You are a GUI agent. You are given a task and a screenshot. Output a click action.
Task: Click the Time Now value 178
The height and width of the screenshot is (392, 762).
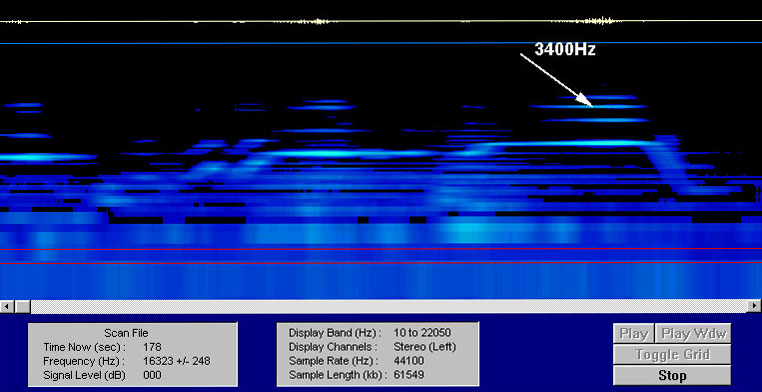click(x=152, y=347)
